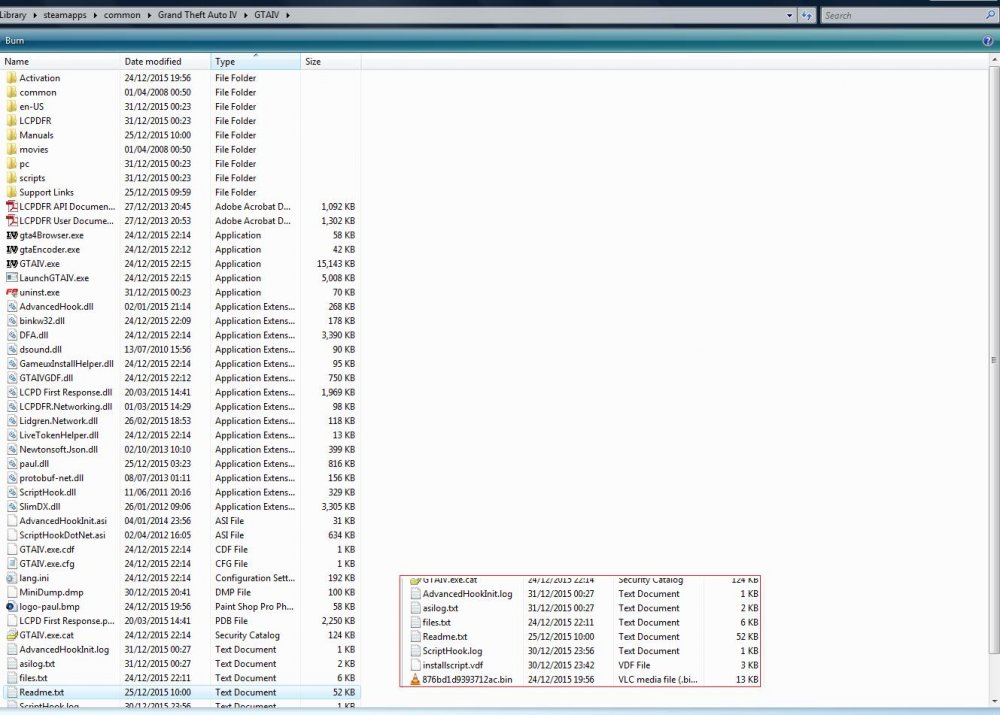This screenshot has height=715, width=1000.
Task: Click the VLC icon of 876bd1d9393712ac.bin
Action: click(415, 679)
